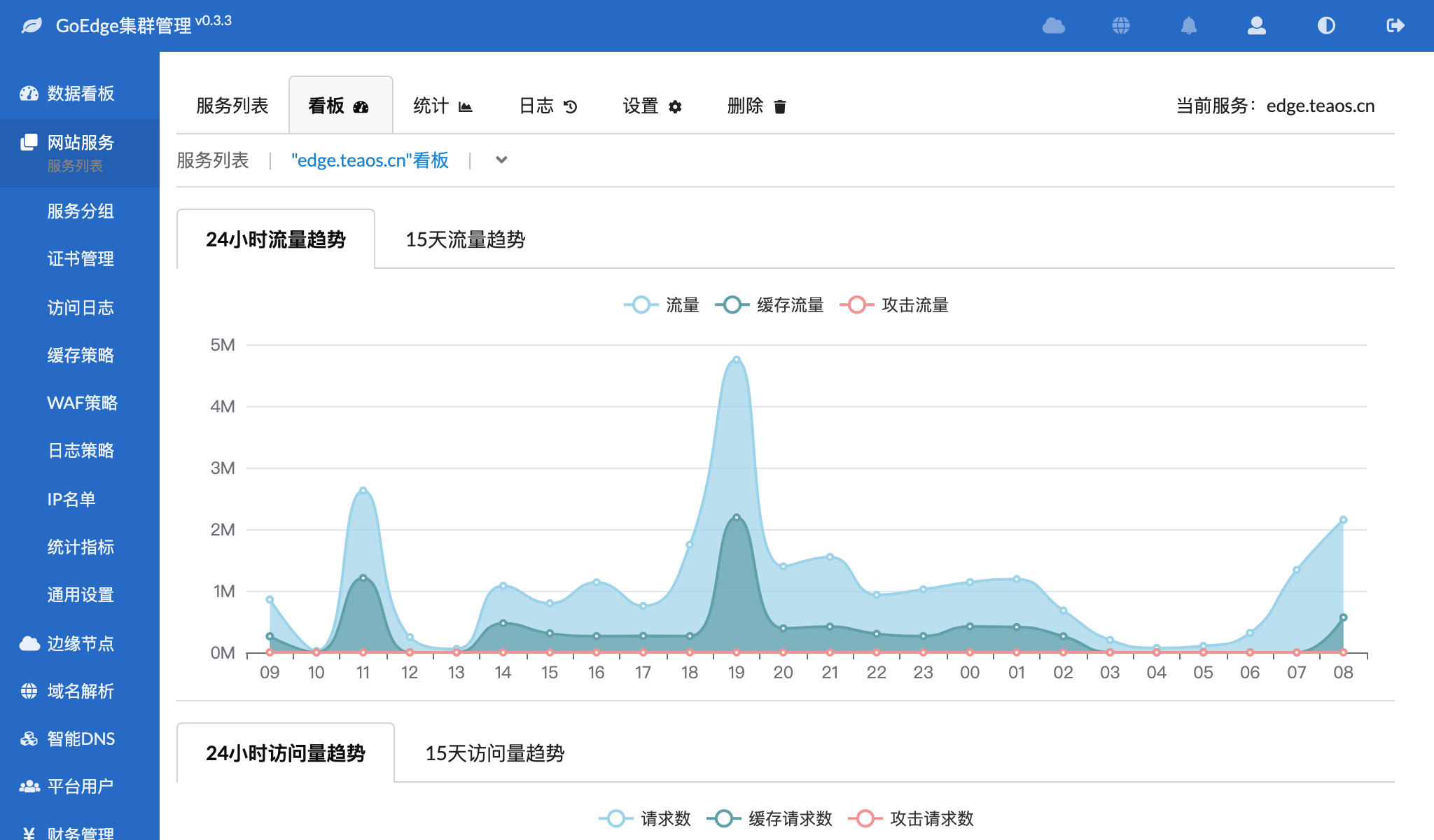Click the "edge.teaos.cn"看板 breadcrumb link
This screenshot has width=1434, height=840.
370,160
